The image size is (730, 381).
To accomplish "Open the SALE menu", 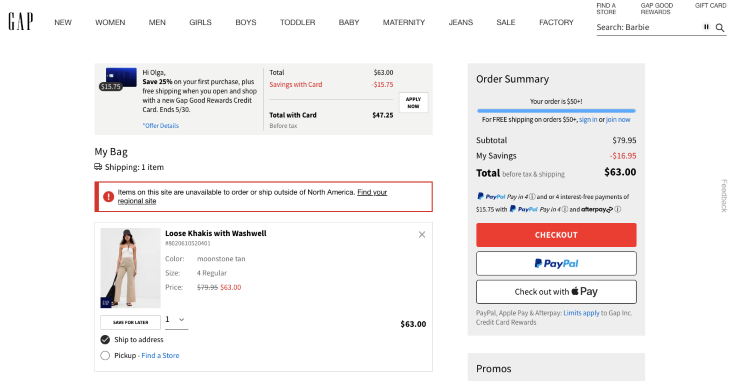I will 506,22.
